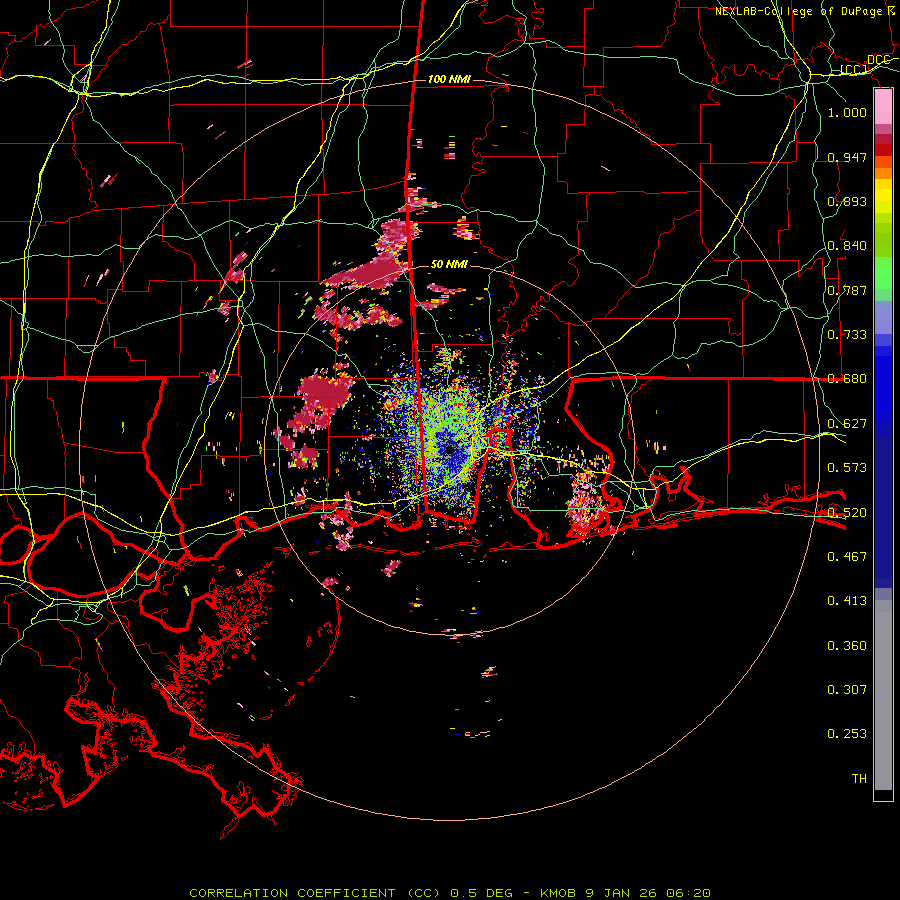The image size is (900, 900).
Task: Select the 0.840 scale value
Action: click(x=847, y=246)
